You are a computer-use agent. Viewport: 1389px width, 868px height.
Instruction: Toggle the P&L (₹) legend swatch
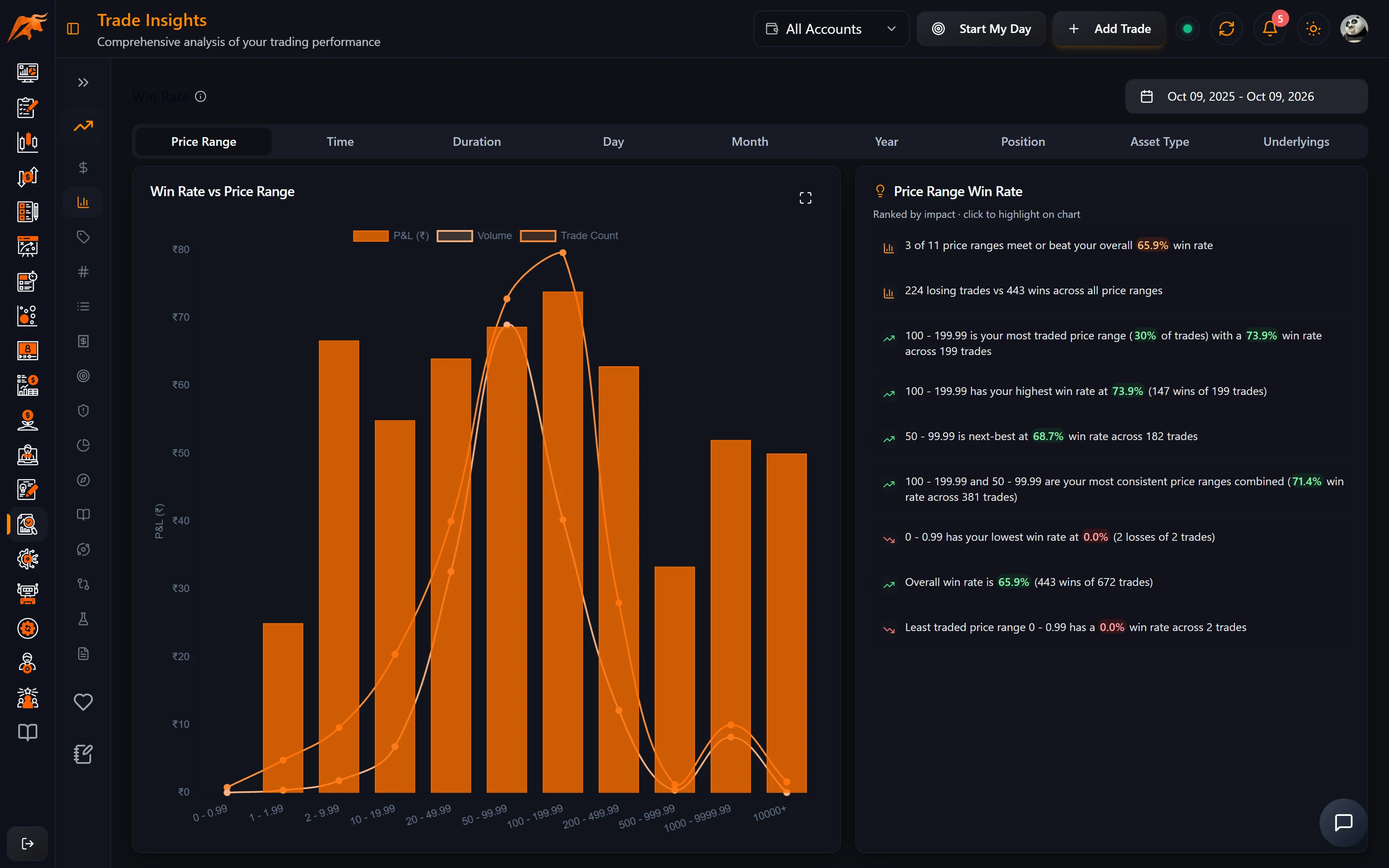coord(371,236)
